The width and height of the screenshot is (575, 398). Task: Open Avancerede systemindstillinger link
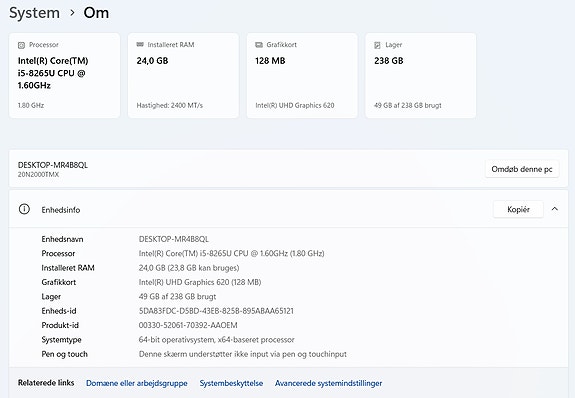click(x=329, y=383)
